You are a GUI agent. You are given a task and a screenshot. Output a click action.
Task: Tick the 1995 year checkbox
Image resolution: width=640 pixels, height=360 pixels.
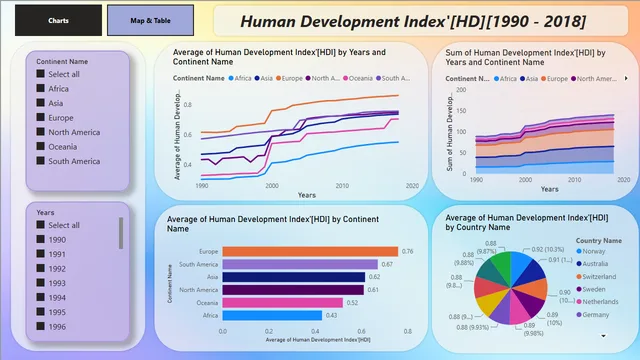point(40,311)
